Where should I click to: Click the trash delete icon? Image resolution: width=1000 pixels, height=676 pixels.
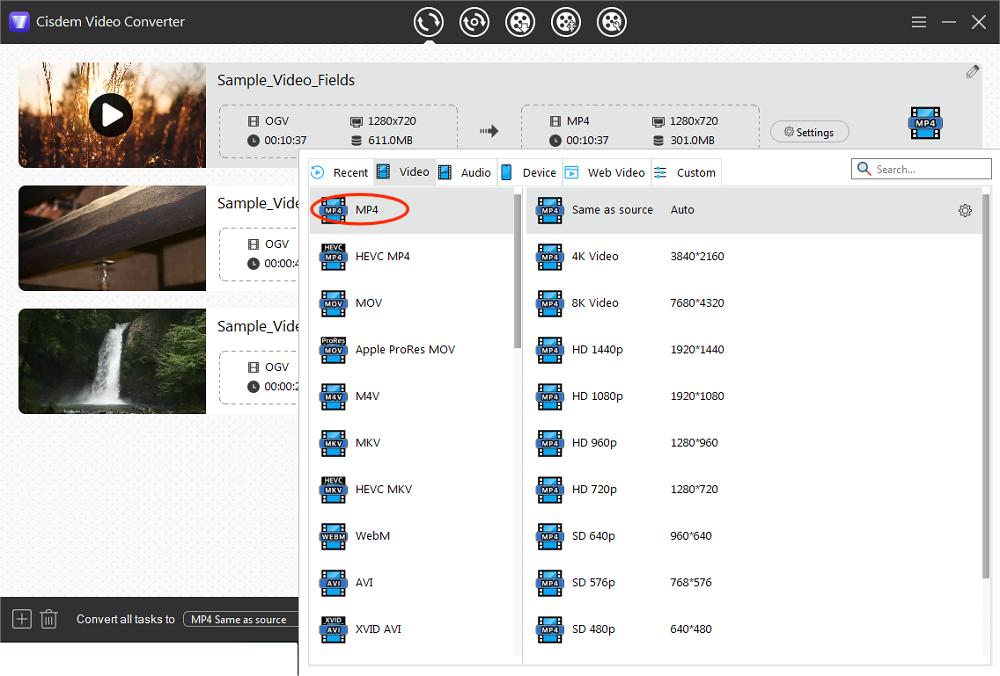tap(49, 619)
